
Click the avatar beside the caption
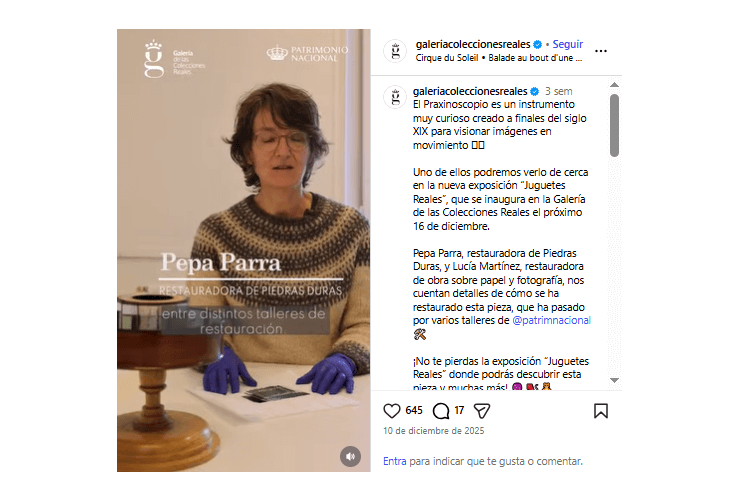coord(395,97)
